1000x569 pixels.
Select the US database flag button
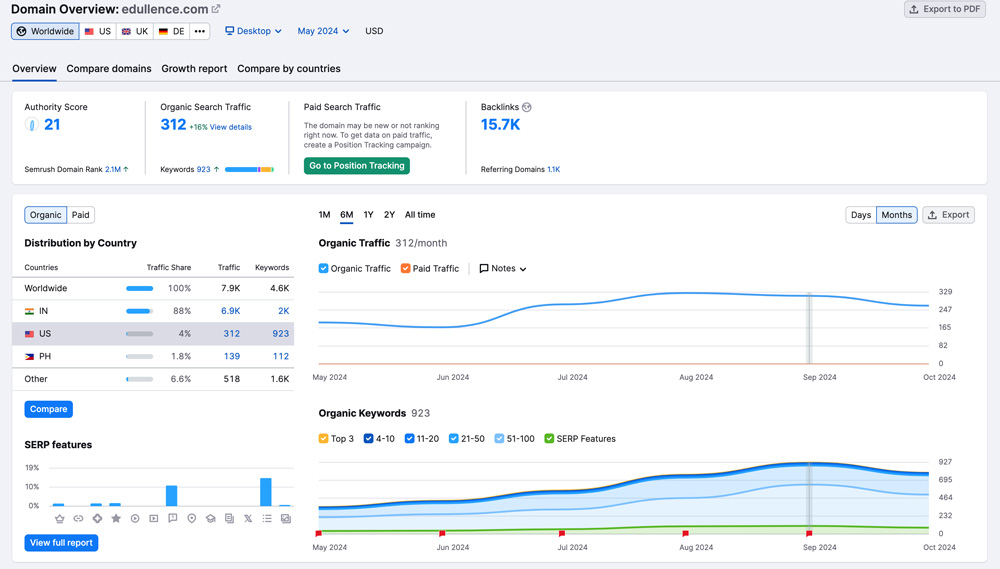click(98, 31)
